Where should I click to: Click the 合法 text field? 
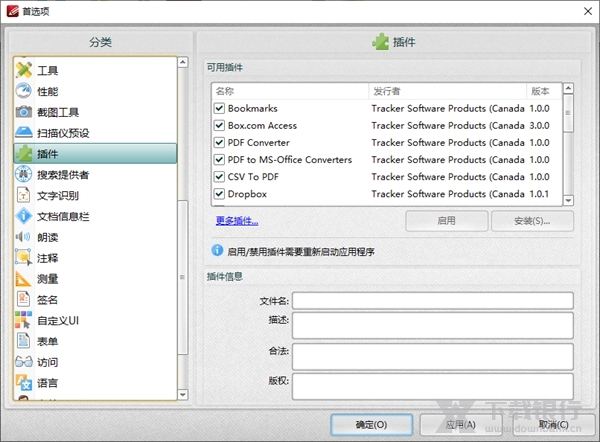(x=433, y=356)
